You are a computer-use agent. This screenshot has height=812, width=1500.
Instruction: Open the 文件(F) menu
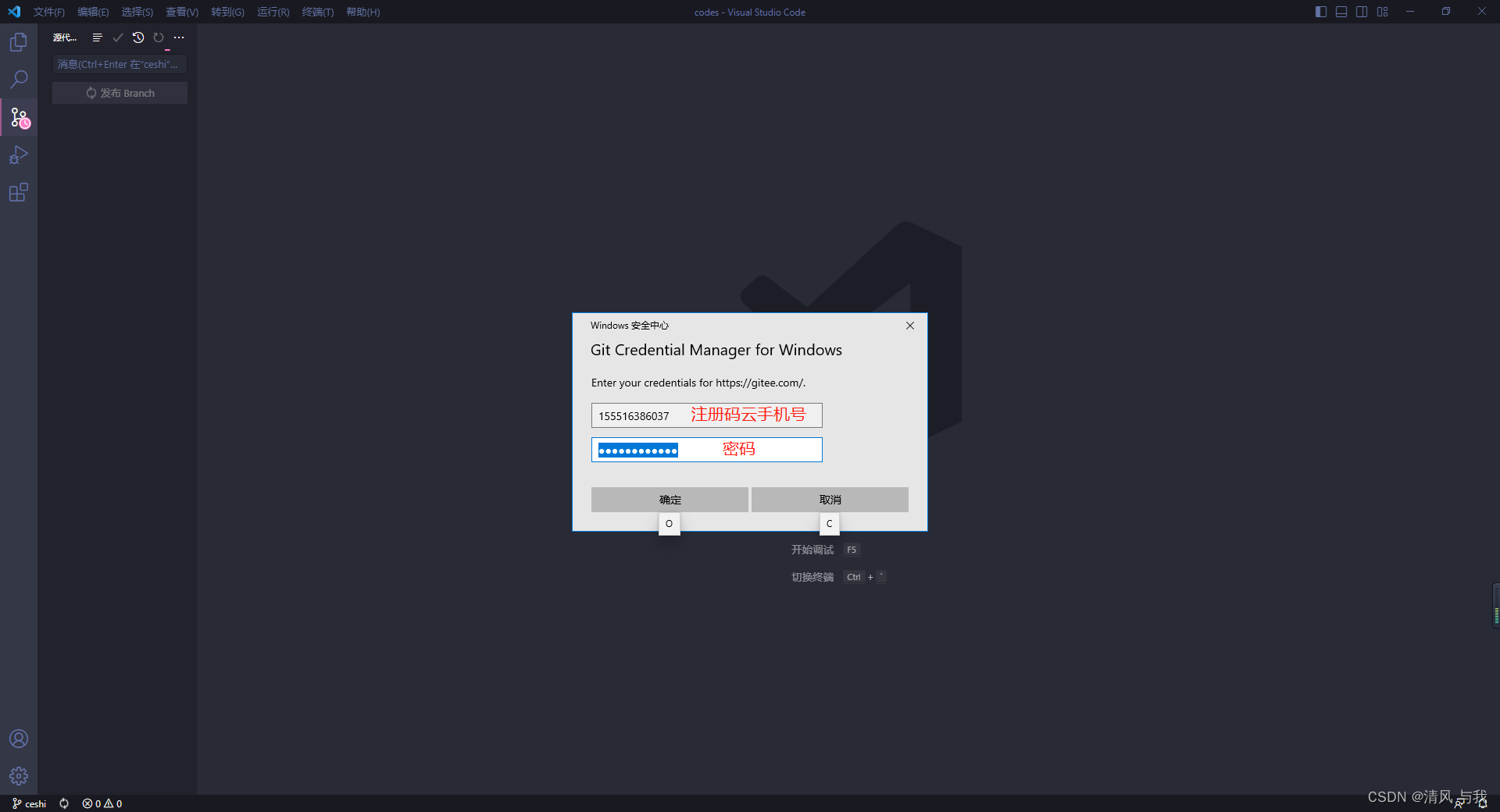click(x=49, y=12)
